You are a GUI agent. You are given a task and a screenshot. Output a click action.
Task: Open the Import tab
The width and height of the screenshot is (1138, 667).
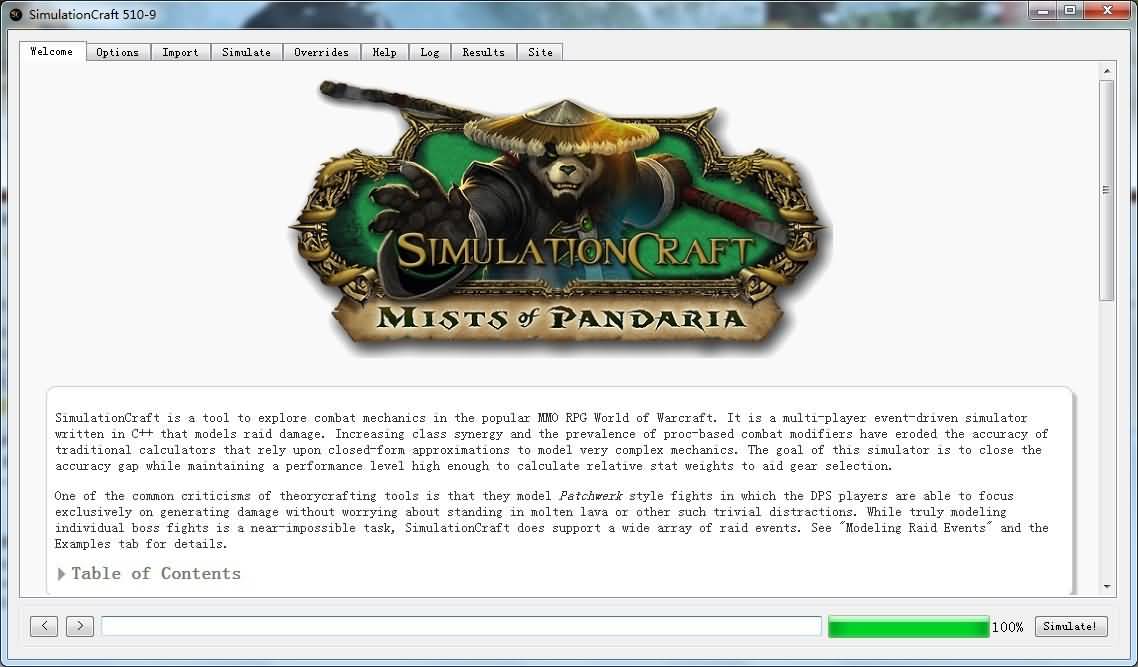180,52
